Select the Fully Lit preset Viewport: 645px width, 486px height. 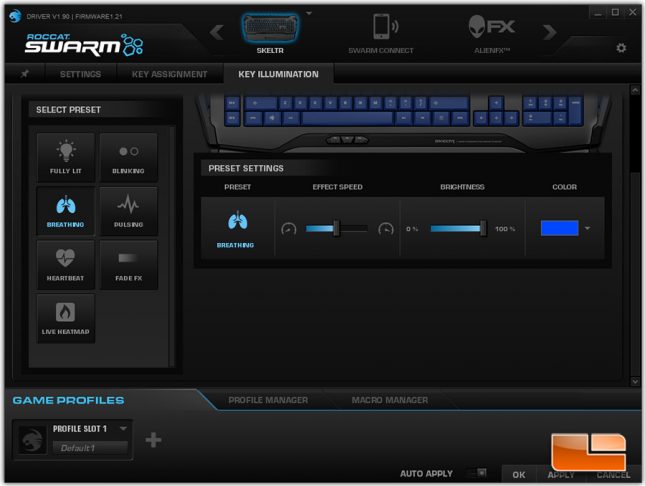click(66, 157)
